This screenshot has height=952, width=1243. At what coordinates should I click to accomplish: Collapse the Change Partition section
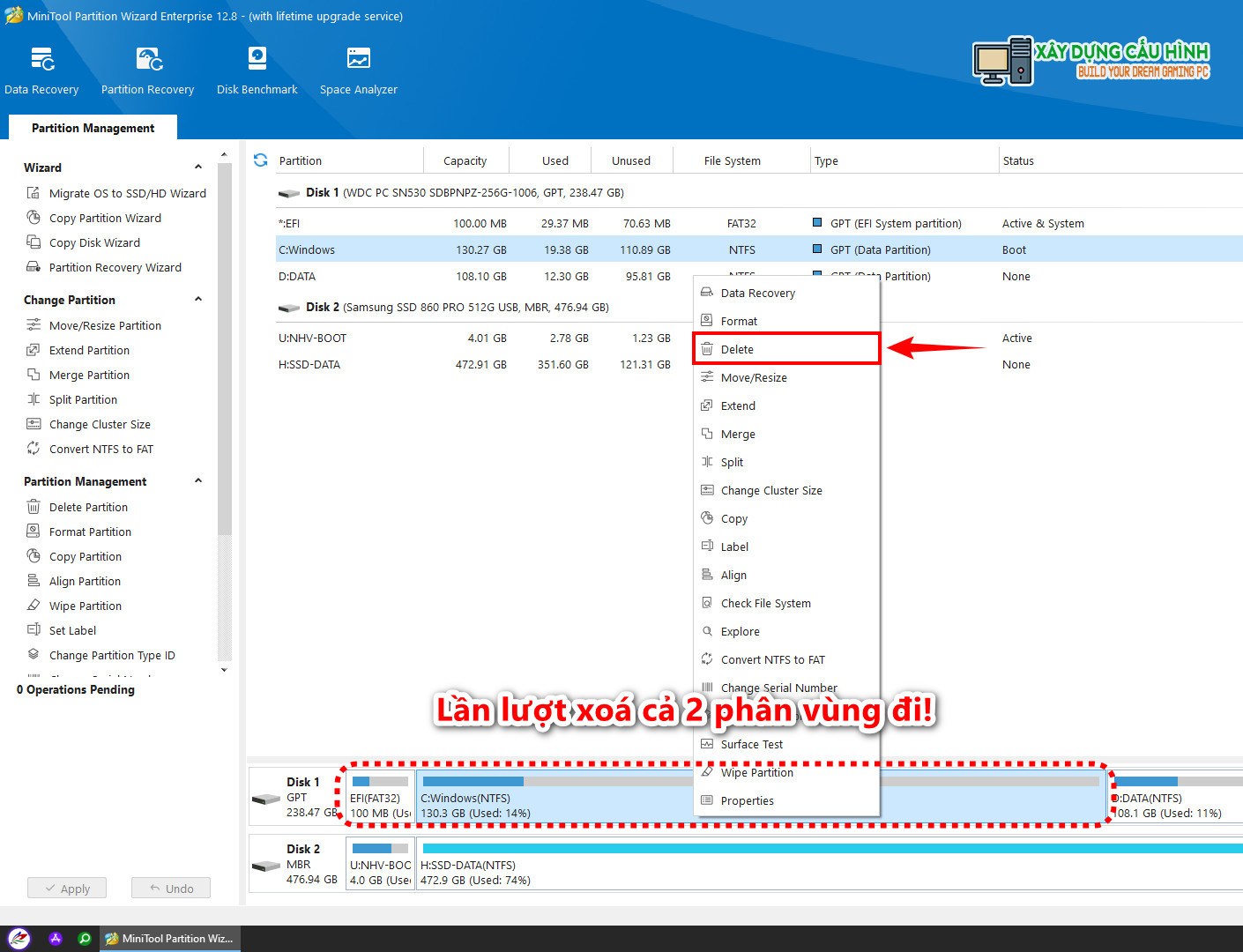point(198,299)
